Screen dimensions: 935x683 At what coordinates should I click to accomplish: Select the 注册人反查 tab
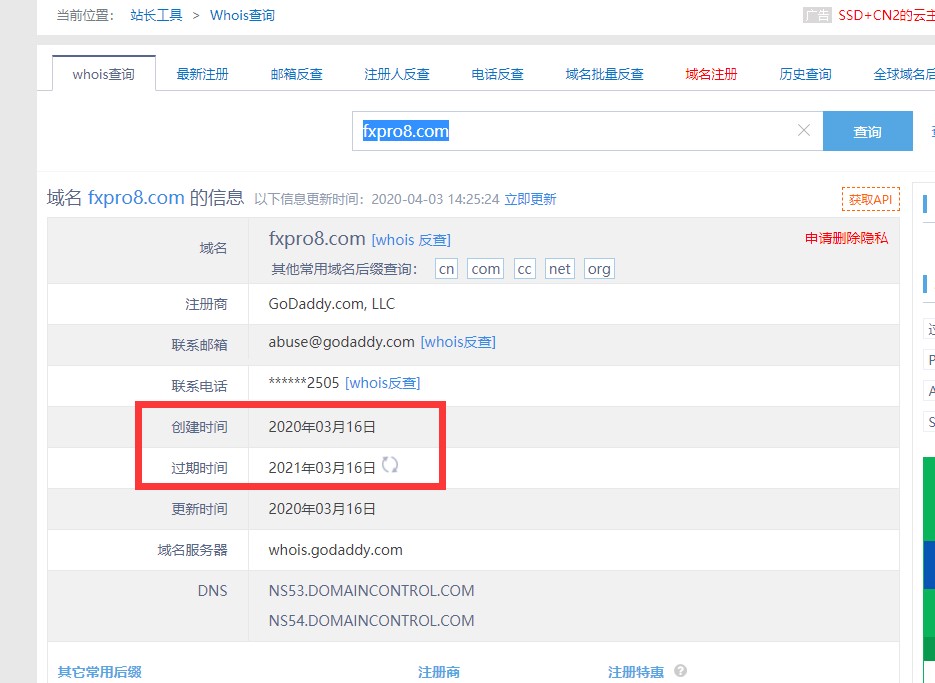(397, 74)
